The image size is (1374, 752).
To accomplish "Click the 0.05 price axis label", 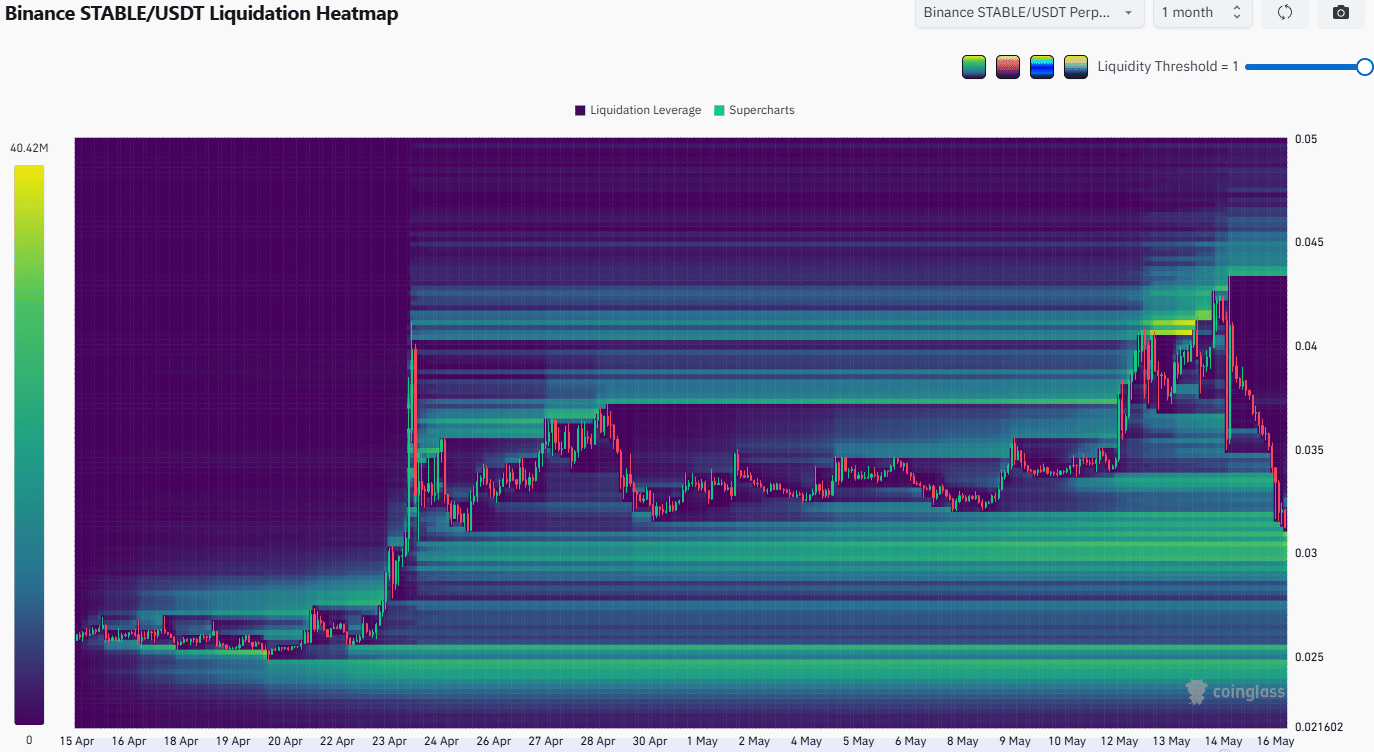I will pos(1304,139).
